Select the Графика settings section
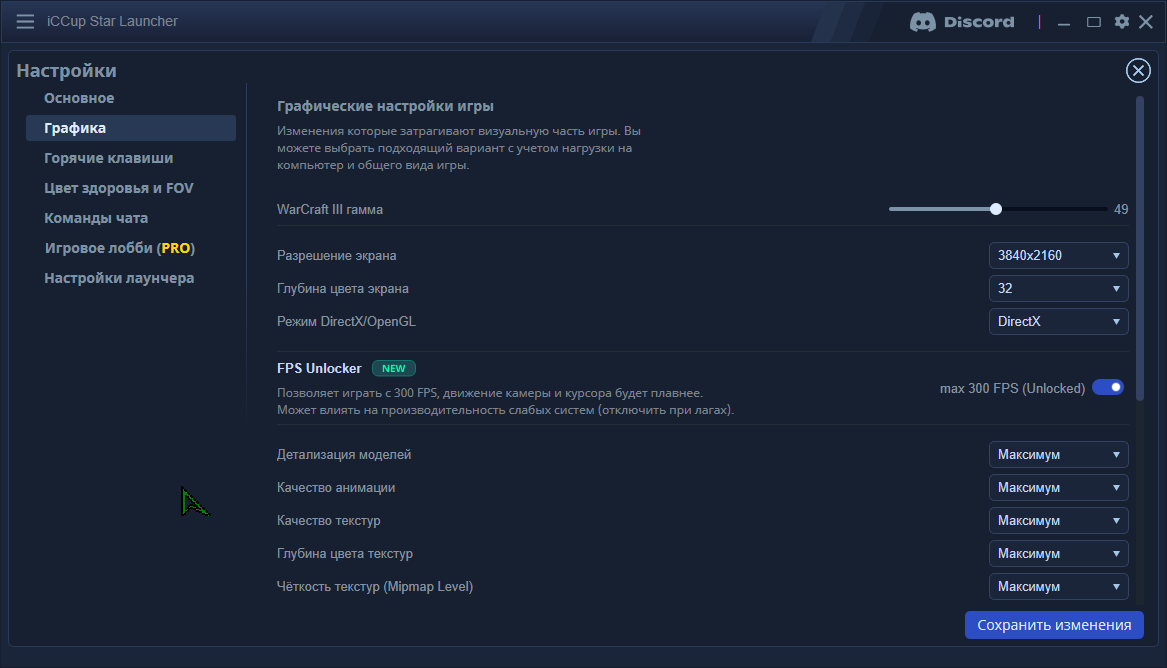1167x668 pixels. pos(131,128)
